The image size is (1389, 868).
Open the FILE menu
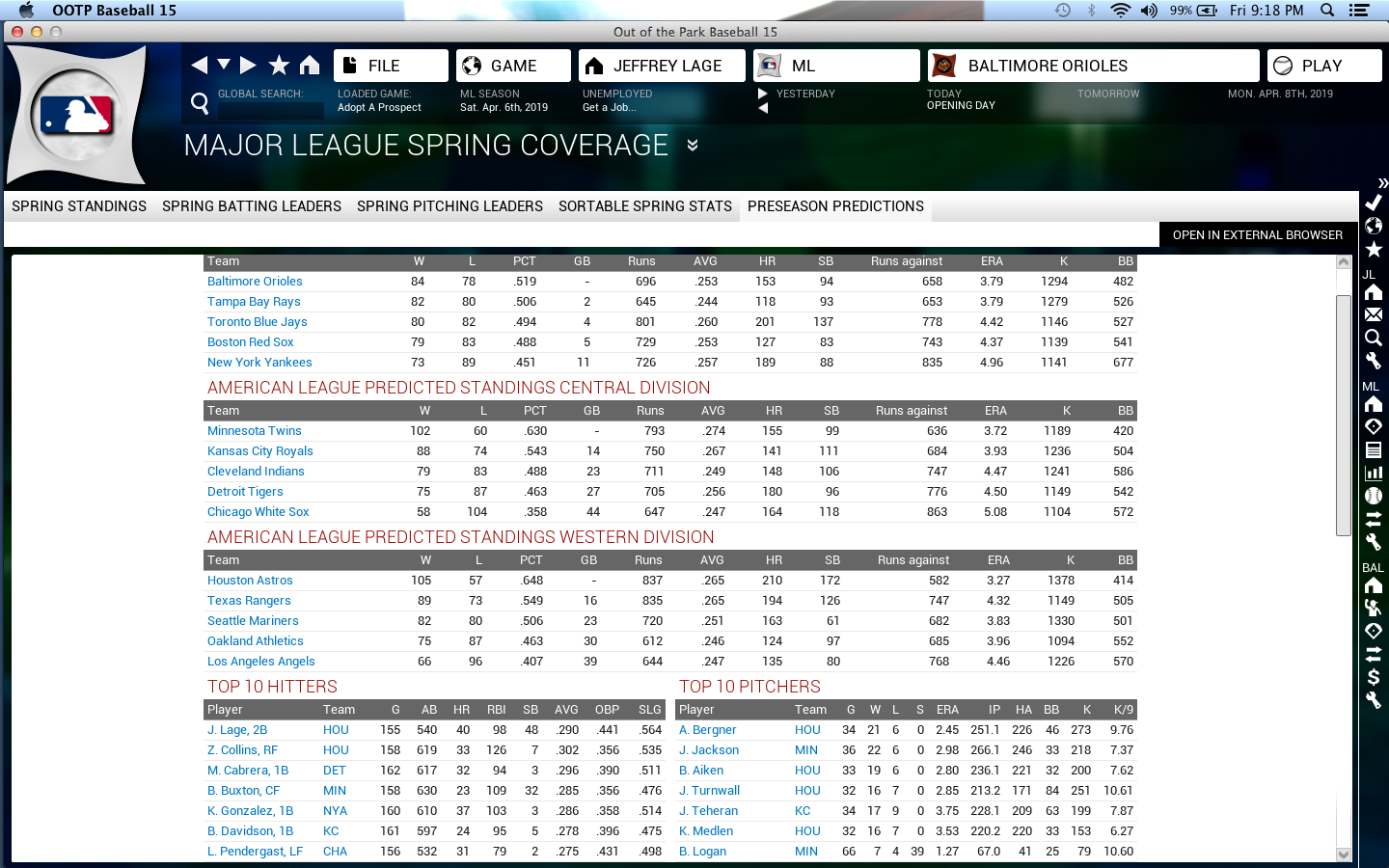(x=391, y=66)
